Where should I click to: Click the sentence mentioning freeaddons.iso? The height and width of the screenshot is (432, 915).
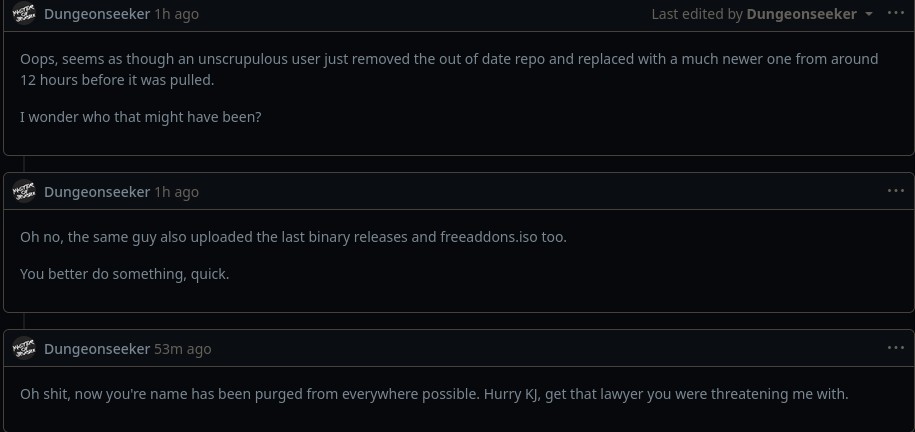294,237
